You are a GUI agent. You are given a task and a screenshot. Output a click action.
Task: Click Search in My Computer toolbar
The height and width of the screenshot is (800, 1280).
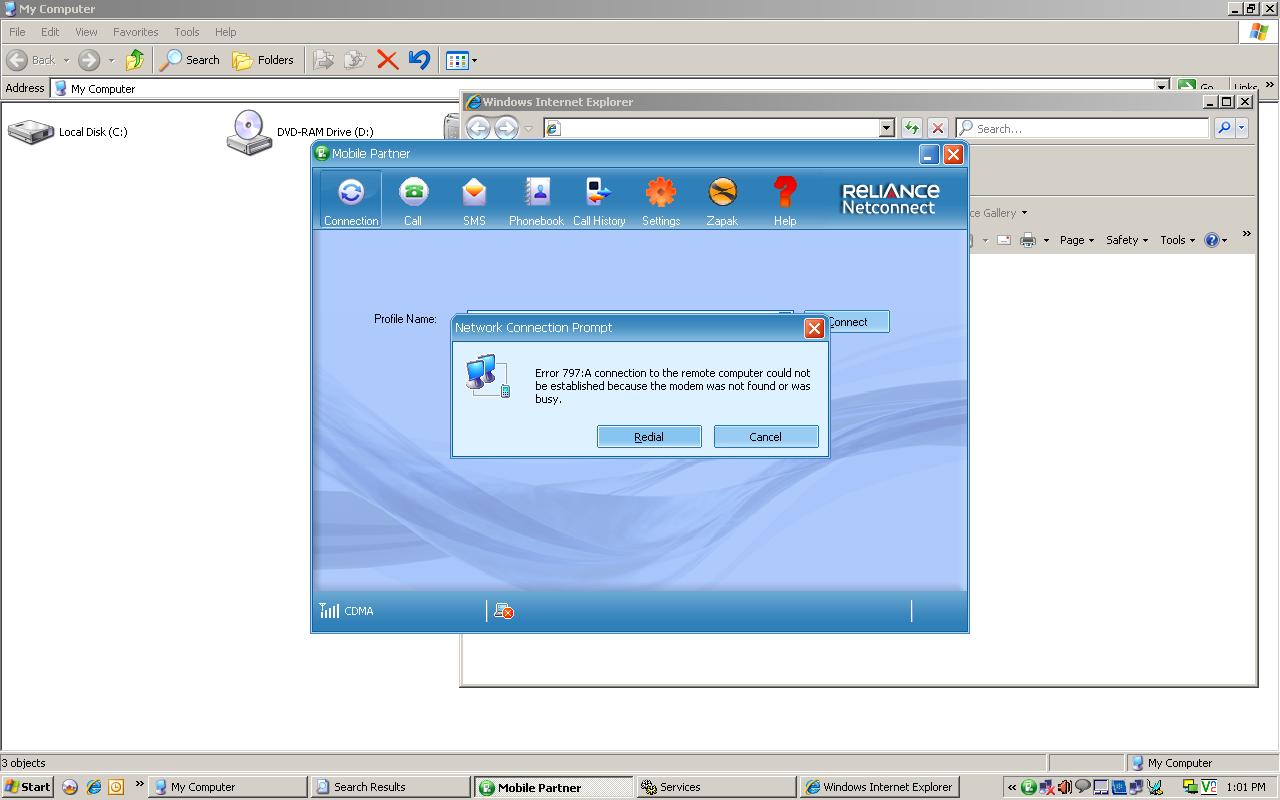[190, 60]
